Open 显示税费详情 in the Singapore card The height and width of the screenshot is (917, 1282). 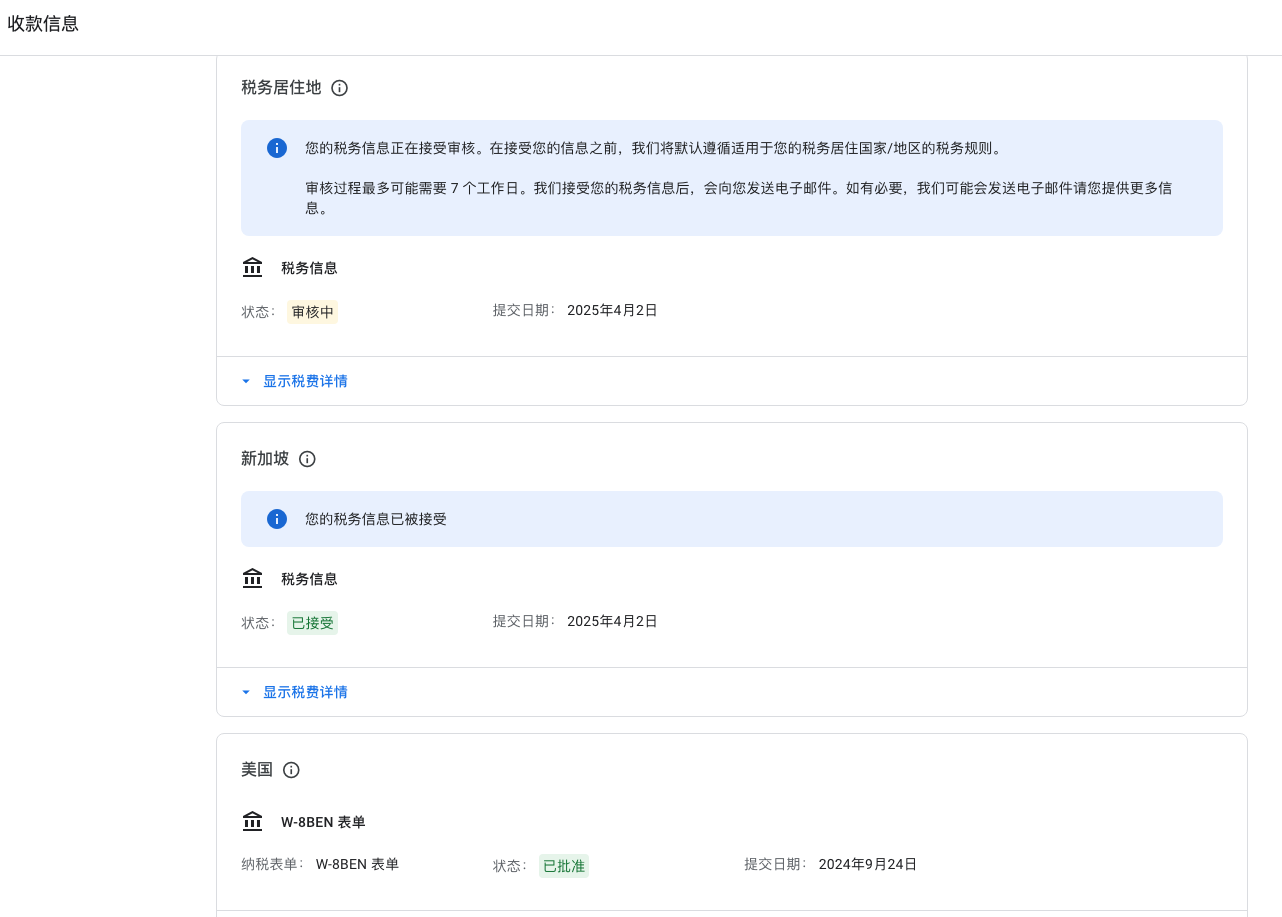click(x=305, y=692)
